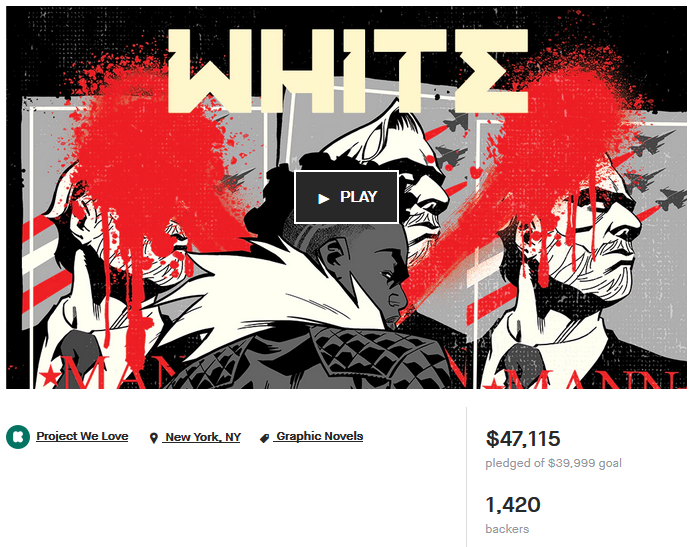The width and height of the screenshot is (693, 547).
Task: Click the location pin icon
Action: click(153, 438)
